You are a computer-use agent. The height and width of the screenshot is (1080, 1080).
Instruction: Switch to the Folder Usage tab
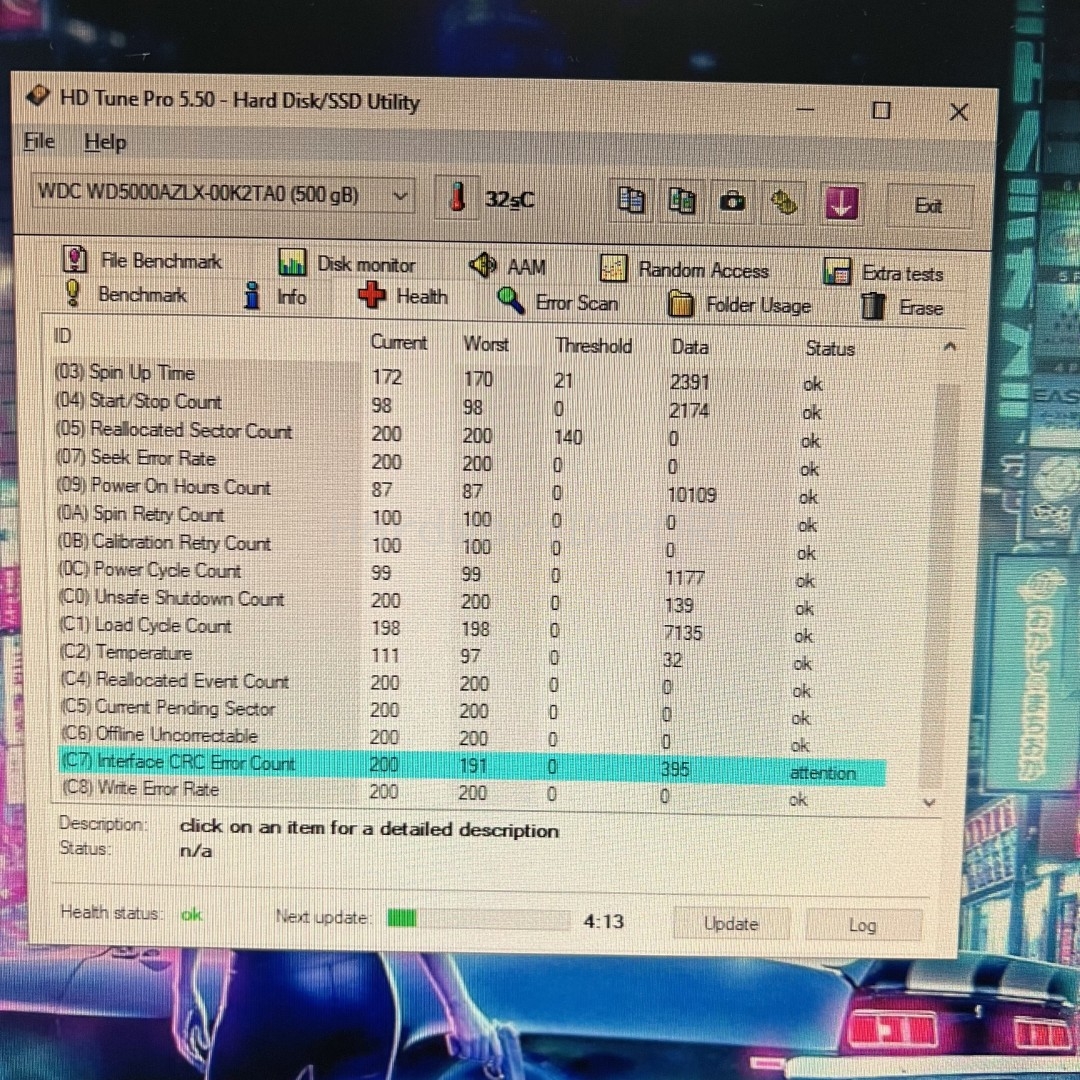coord(739,304)
